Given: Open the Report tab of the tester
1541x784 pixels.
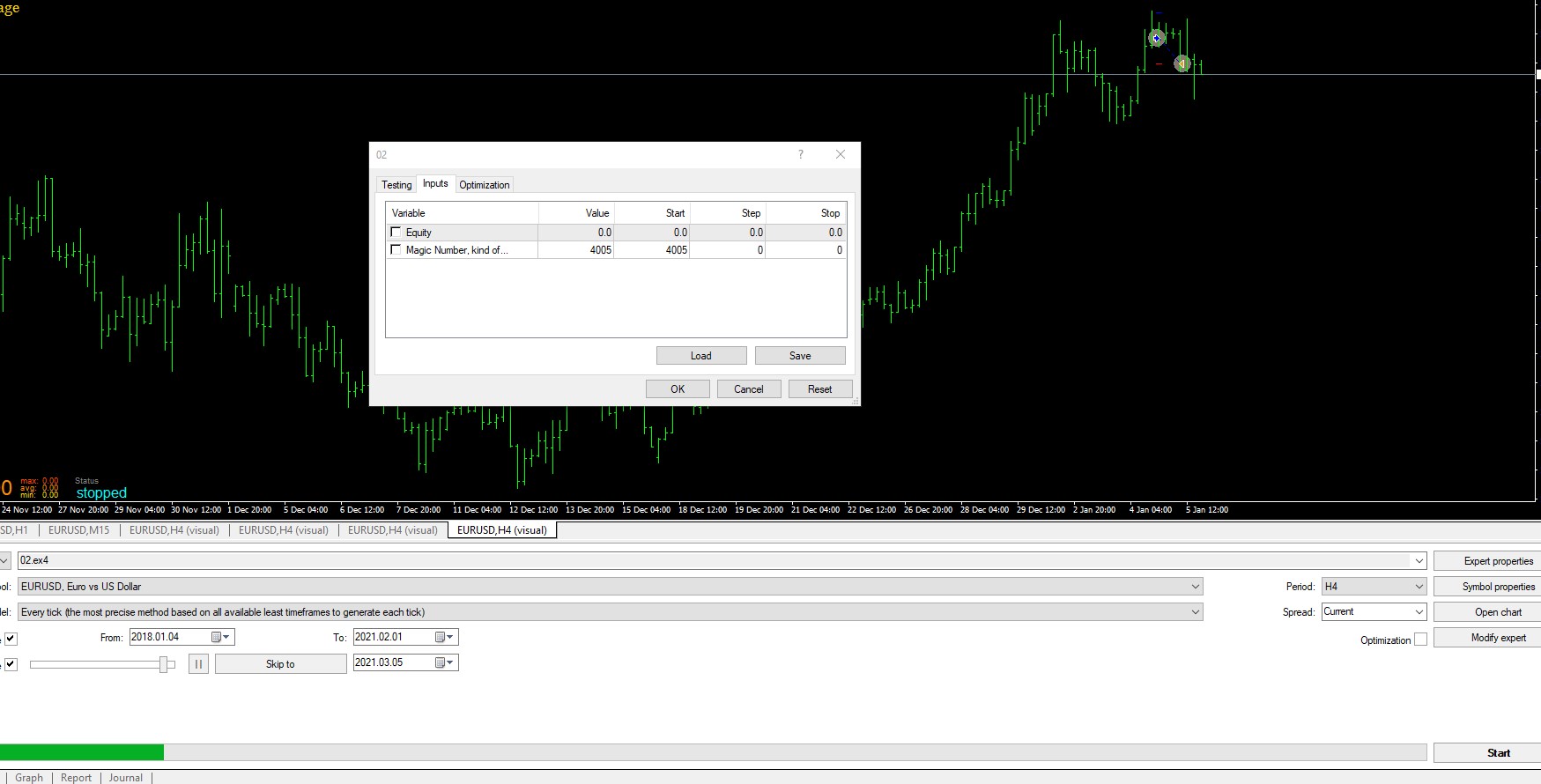Looking at the screenshot, I should click(x=76, y=778).
